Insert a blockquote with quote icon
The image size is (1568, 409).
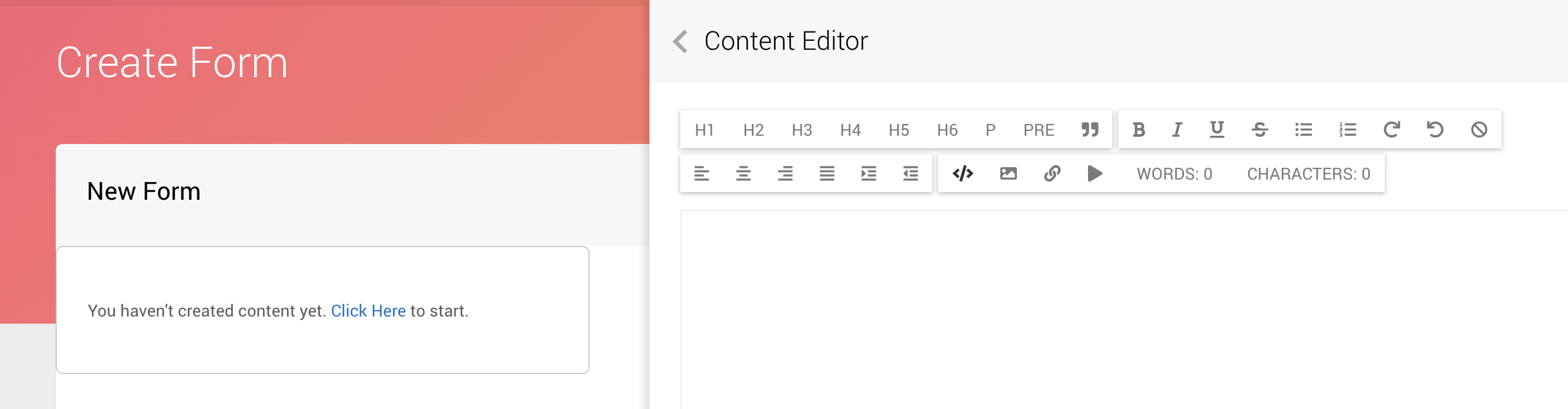(x=1090, y=130)
